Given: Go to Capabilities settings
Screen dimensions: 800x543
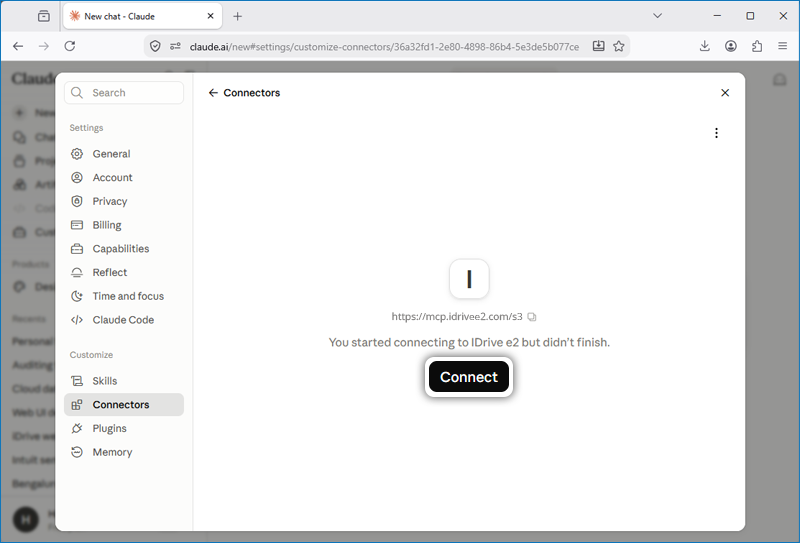Looking at the screenshot, I should coord(123,249).
